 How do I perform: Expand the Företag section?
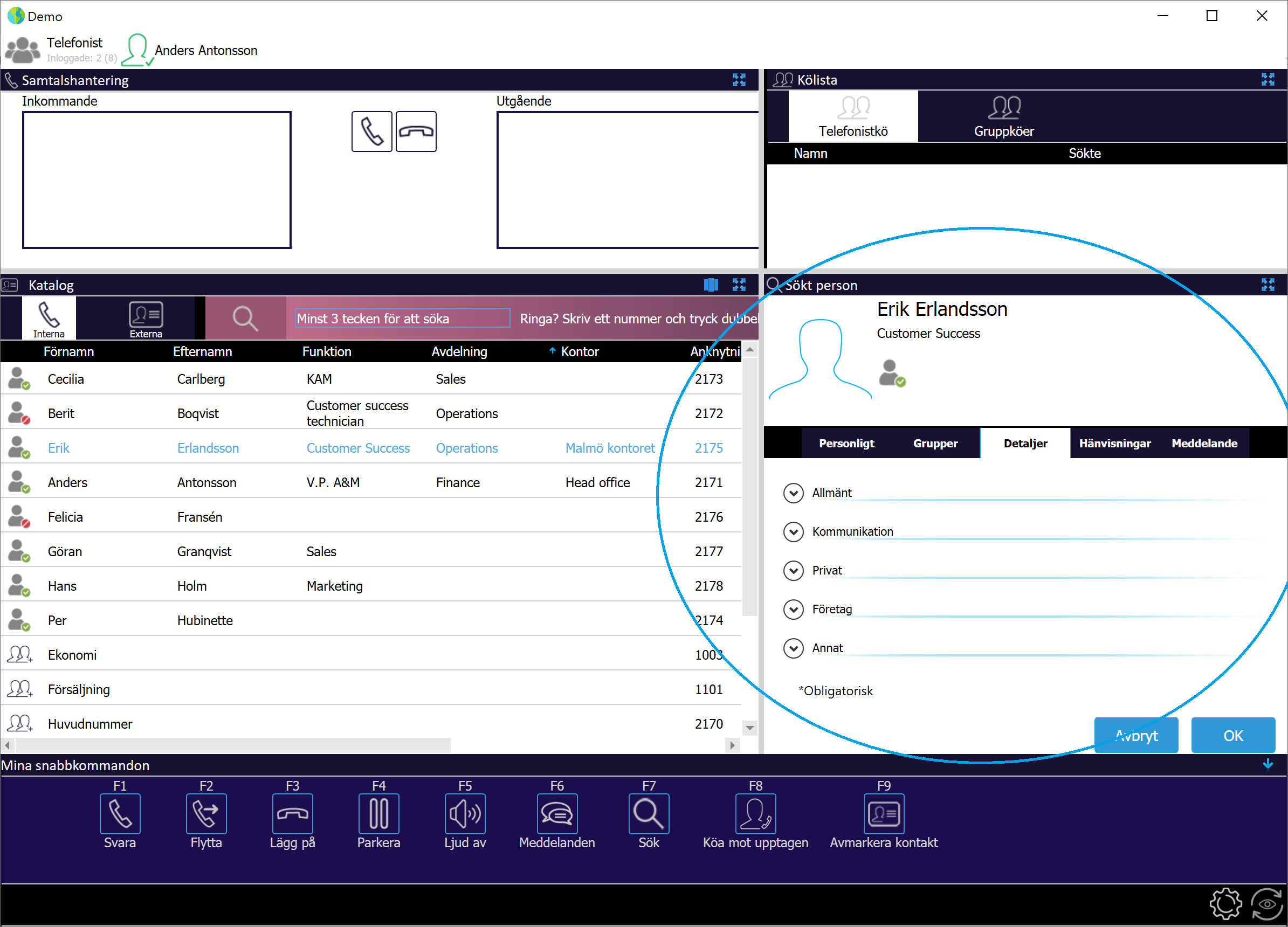(794, 609)
